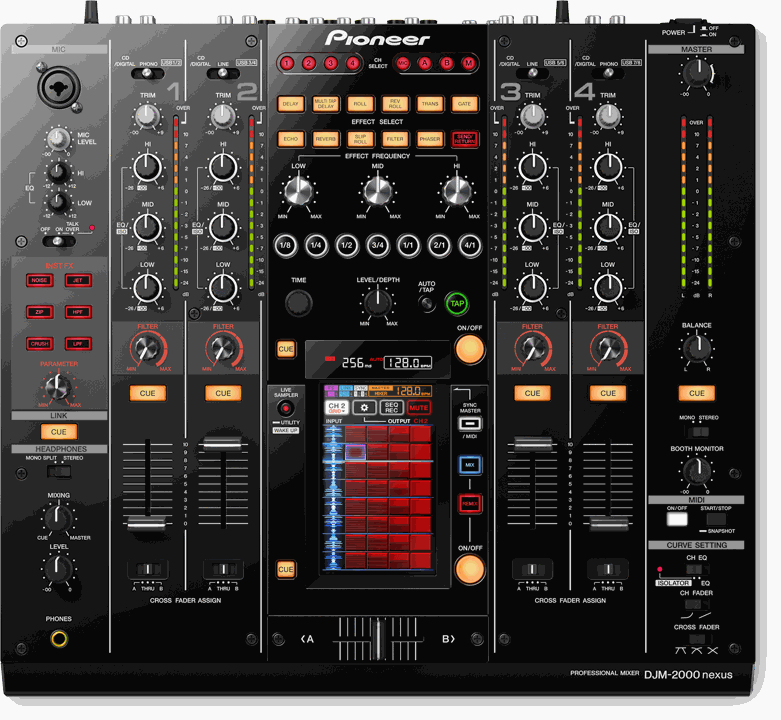Choose the SLIP ROLL effect
The width and height of the screenshot is (781, 720).
coord(360,139)
